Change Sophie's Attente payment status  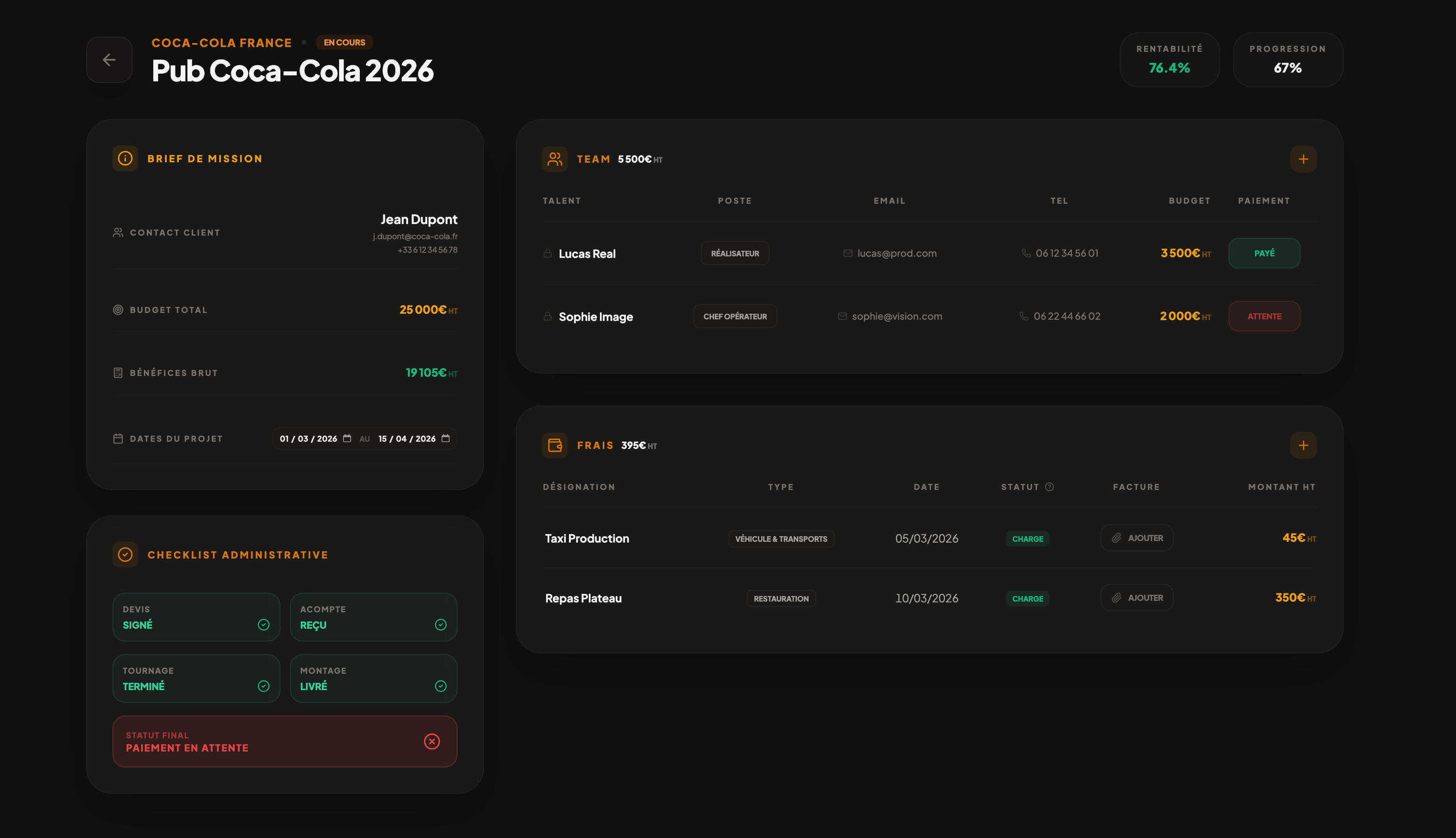click(1264, 316)
